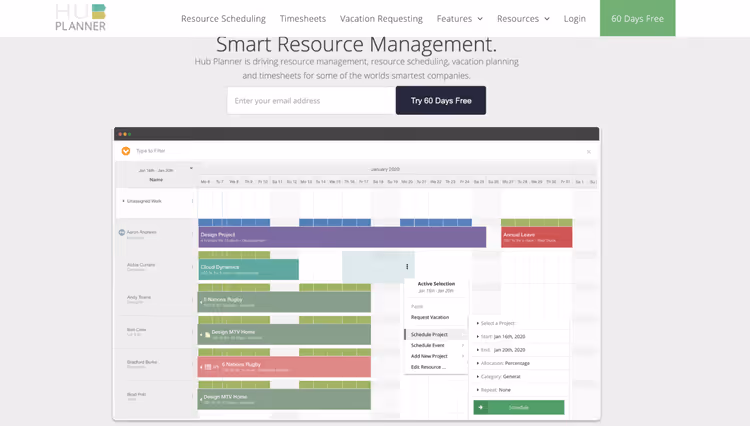The image size is (750, 426).
Task: Click the Active Selection heading
Action: coord(436,284)
